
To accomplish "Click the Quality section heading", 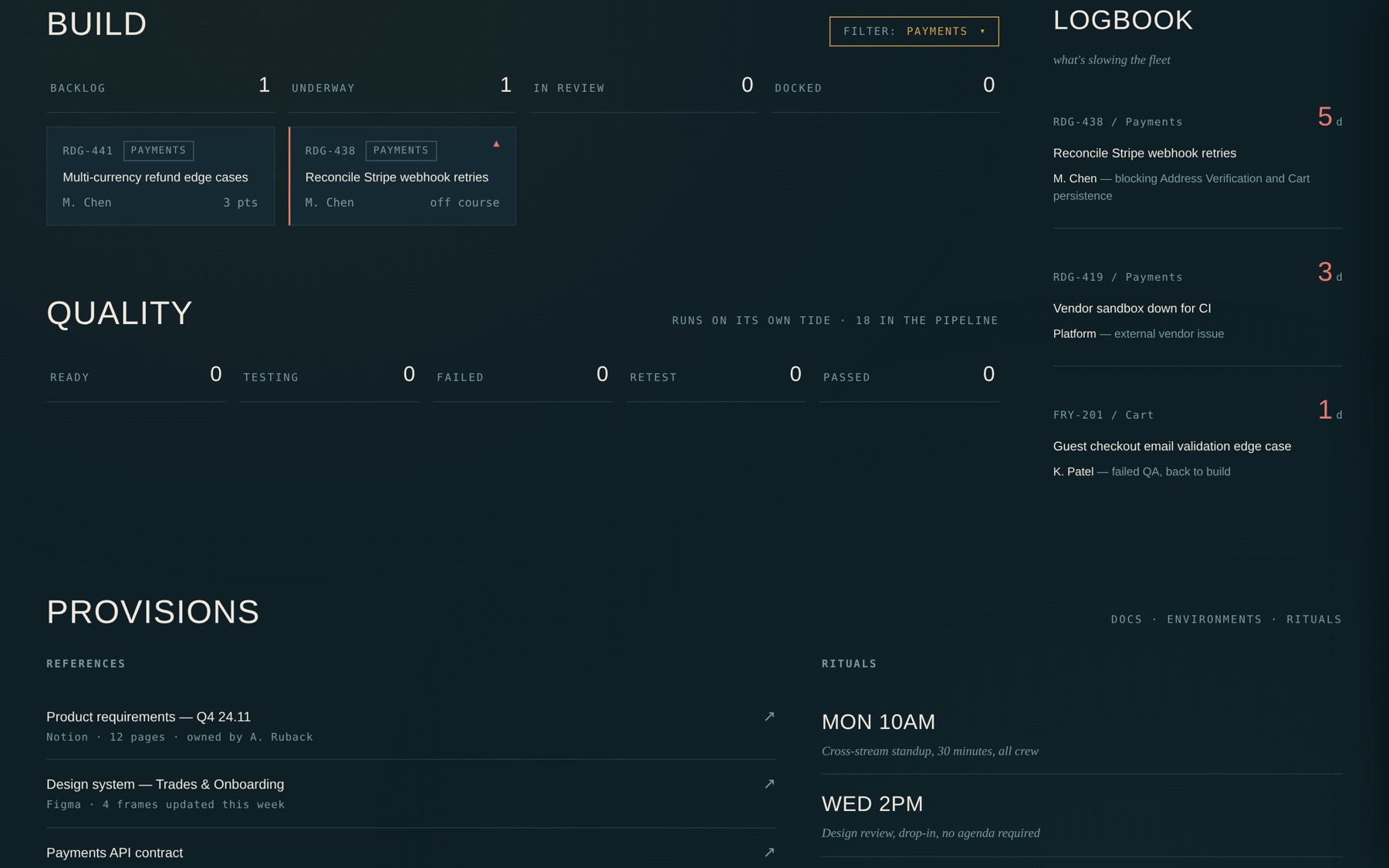I will 119,313.
